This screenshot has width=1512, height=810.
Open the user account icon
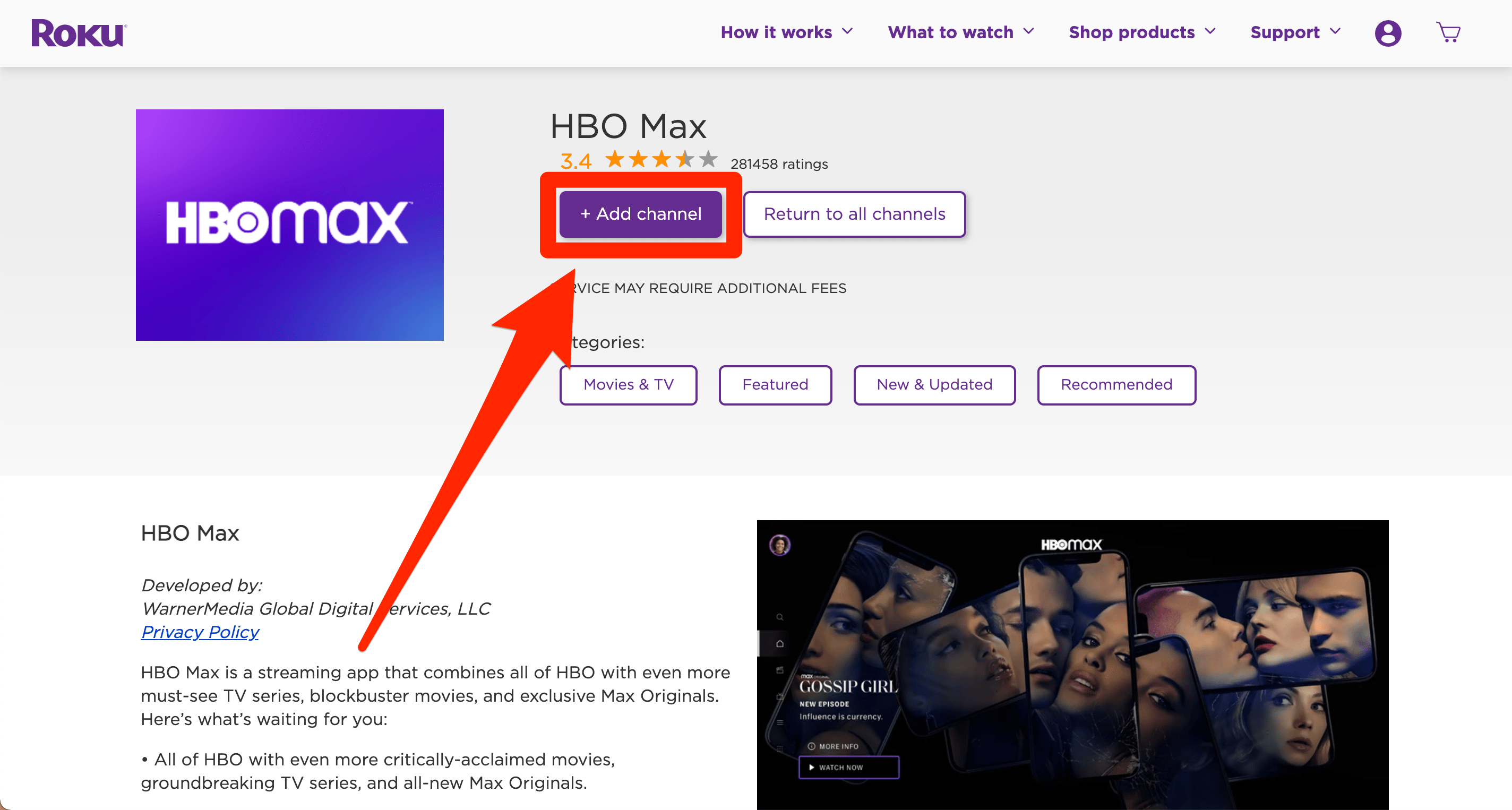(1388, 33)
